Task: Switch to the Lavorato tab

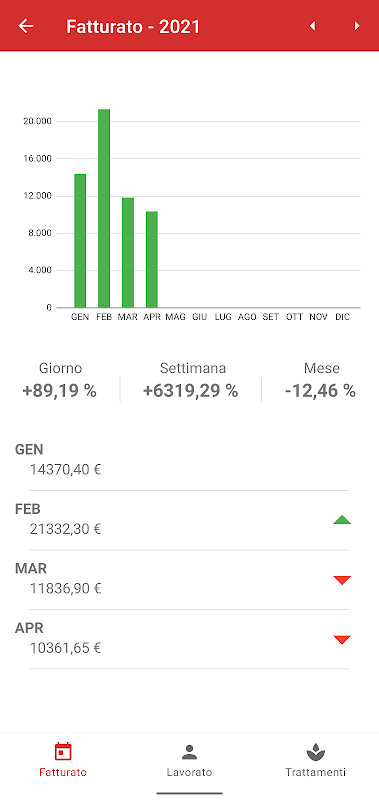Action: coord(189,759)
